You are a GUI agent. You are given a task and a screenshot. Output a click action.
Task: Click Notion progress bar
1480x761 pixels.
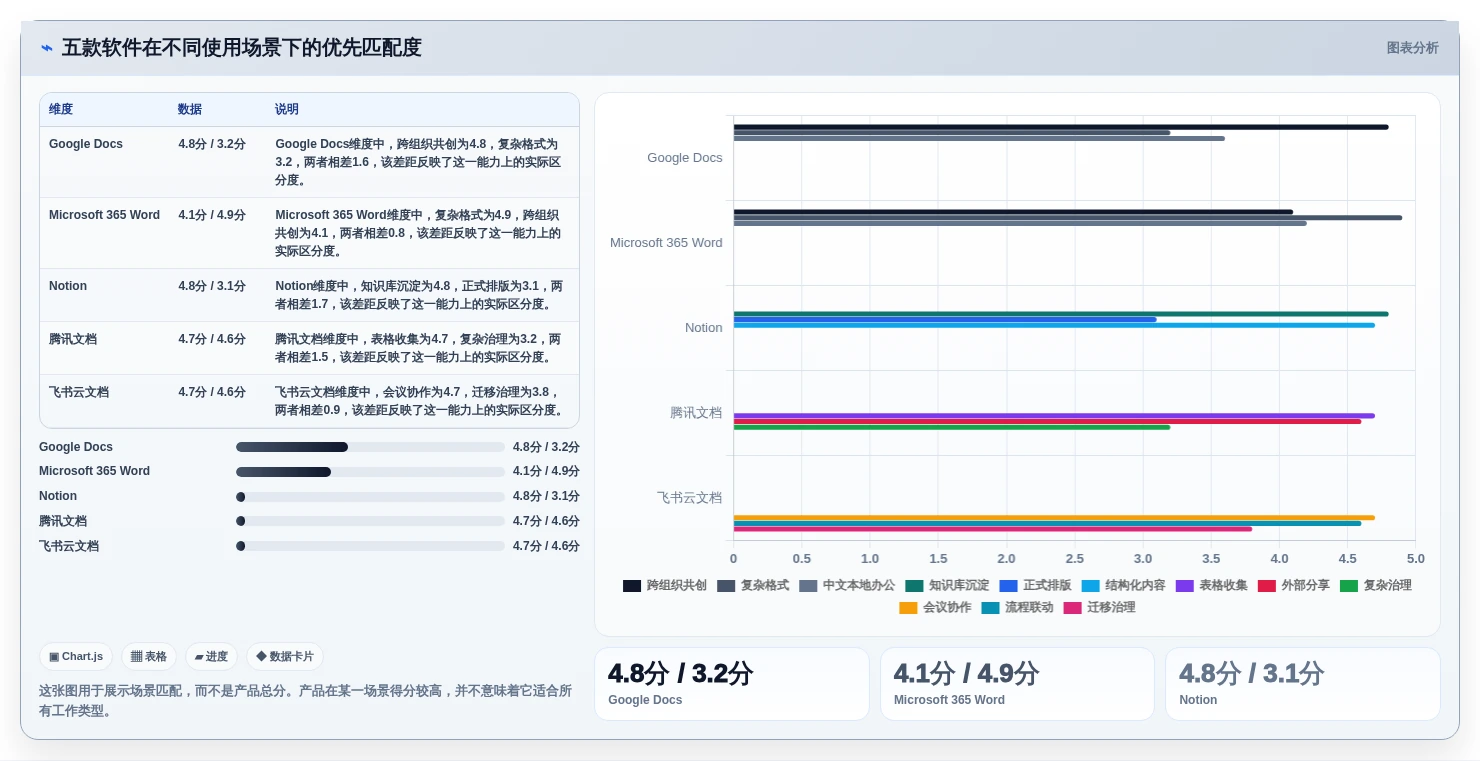pos(370,497)
